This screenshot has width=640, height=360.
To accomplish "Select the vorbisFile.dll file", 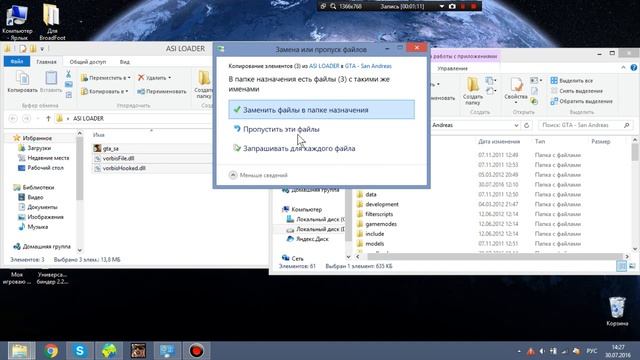I will point(118,158).
